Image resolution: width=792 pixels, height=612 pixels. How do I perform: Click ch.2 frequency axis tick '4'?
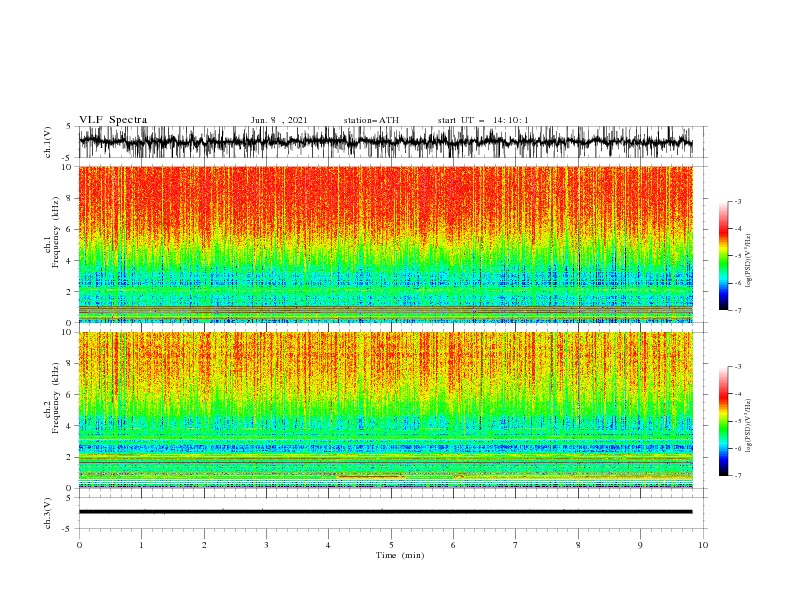(70, 426)
